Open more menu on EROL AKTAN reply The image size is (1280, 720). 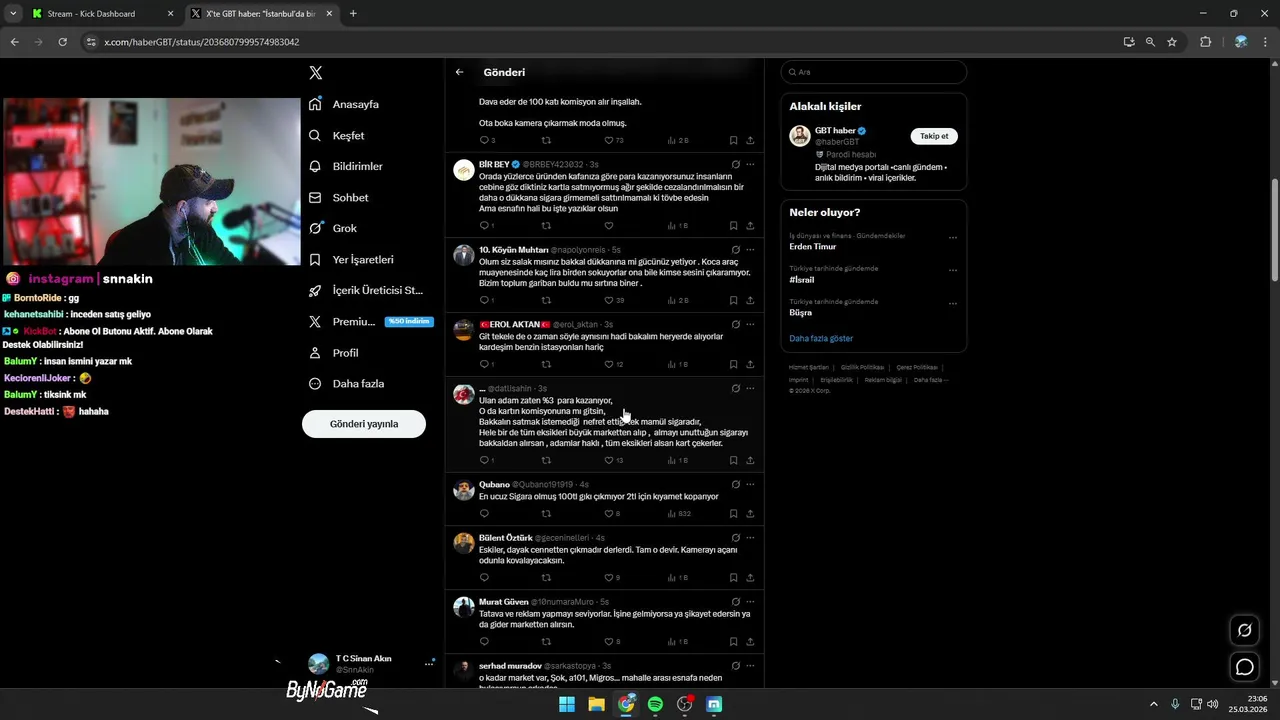pyautogui.click(x=750, y=324)
